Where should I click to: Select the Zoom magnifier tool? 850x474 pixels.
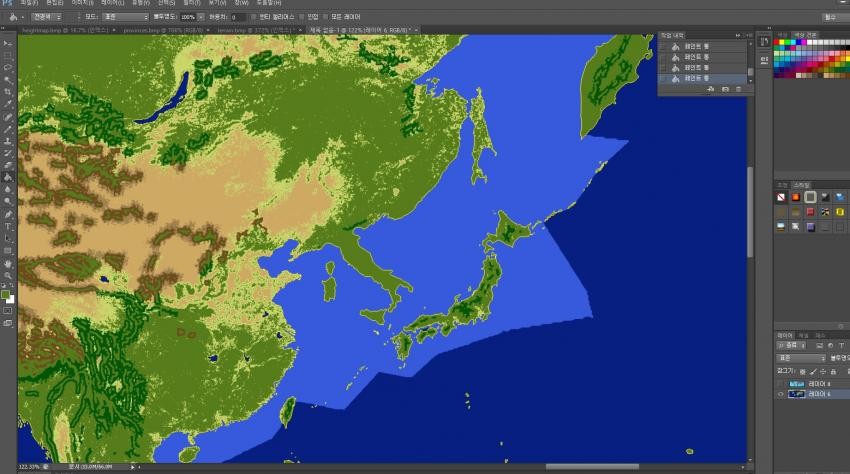8,275
